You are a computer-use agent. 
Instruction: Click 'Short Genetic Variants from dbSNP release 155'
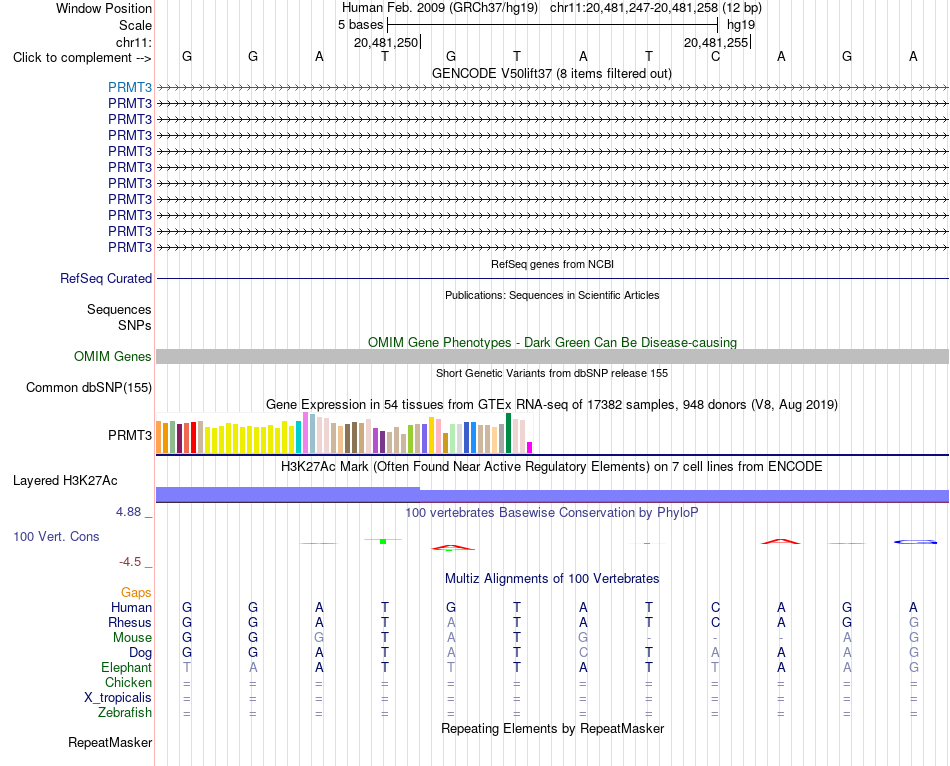[x=552, y=373]
